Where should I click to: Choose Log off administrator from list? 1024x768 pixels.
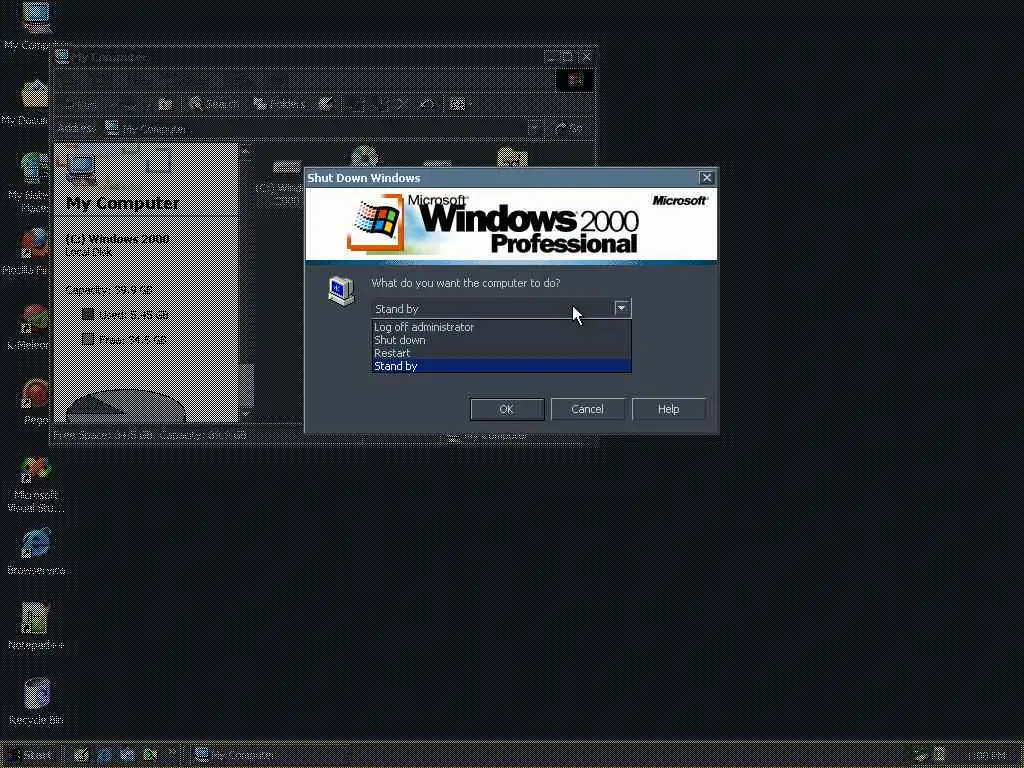pos(501,327)
